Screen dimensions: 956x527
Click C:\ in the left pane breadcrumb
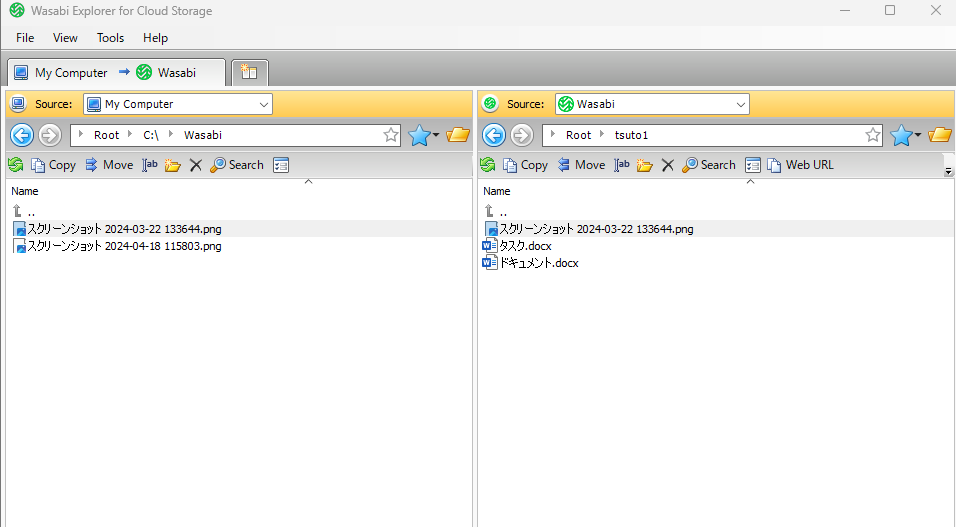(x=151, y=135)
